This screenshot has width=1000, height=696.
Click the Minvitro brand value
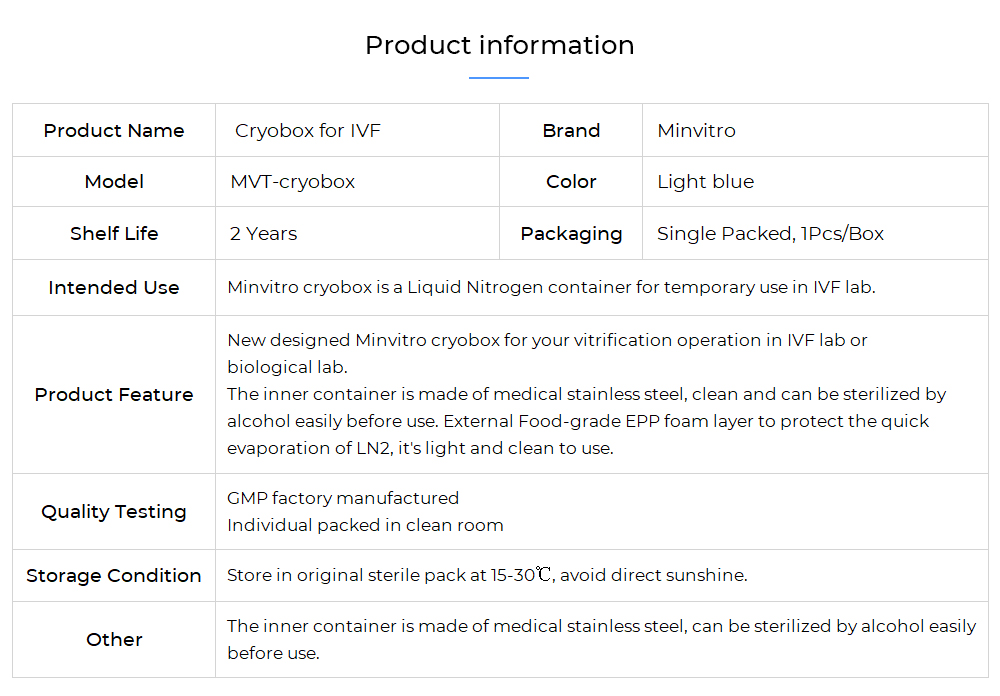click(696, 131)
